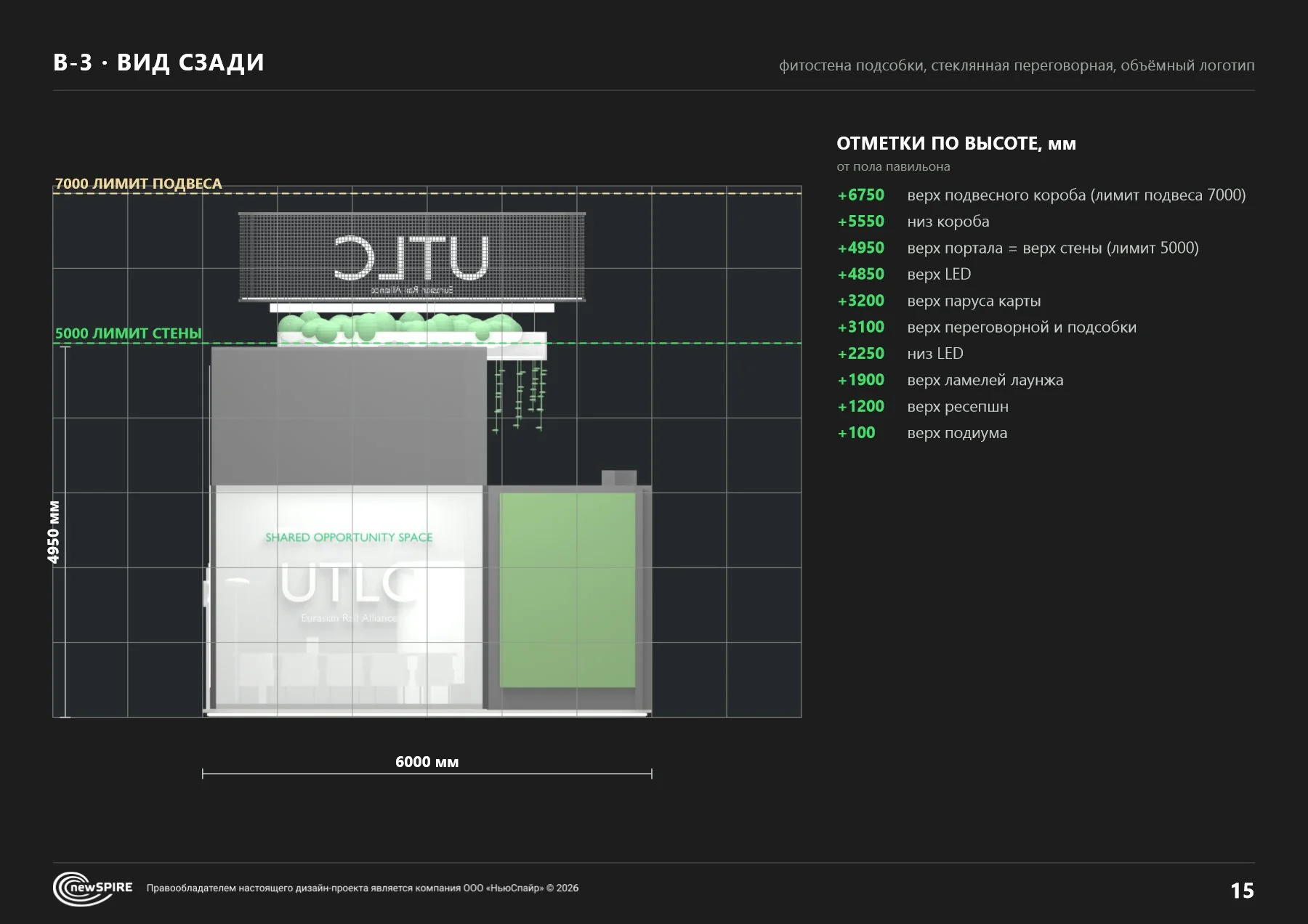Click the label 'верх паруса карты'
This screenshot has height=924, width=1308.
click(x=974, y=301)
